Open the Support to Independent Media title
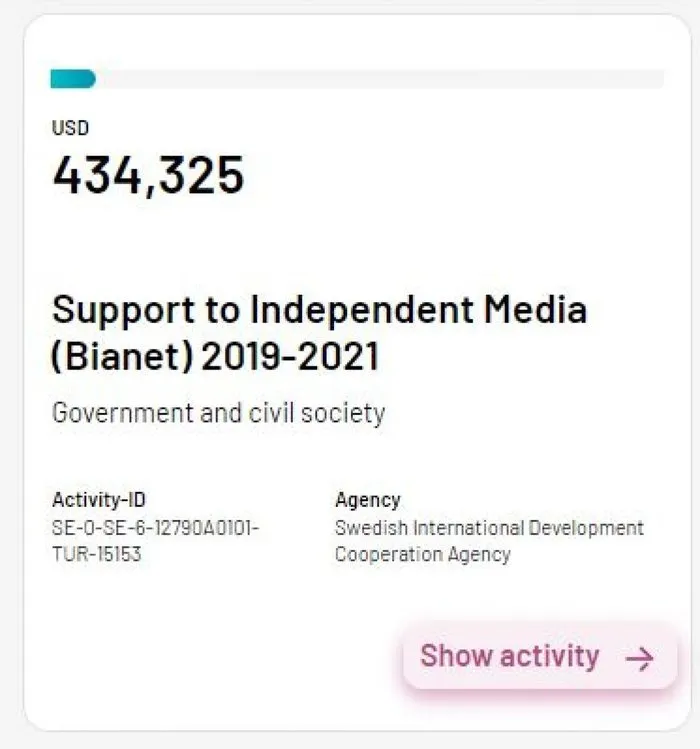Image resolution: width=700 pixels, height=749 pixels. (319, 310)
